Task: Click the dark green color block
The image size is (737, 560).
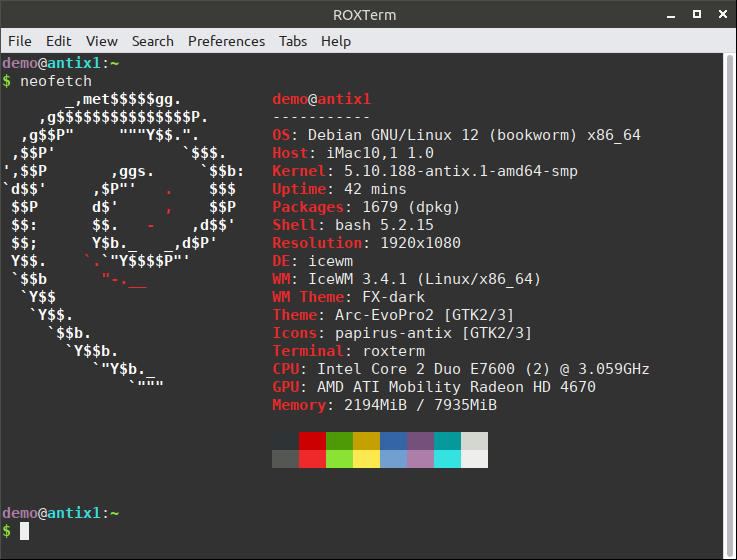Action: pyautogui.click(x=339, y=441)
